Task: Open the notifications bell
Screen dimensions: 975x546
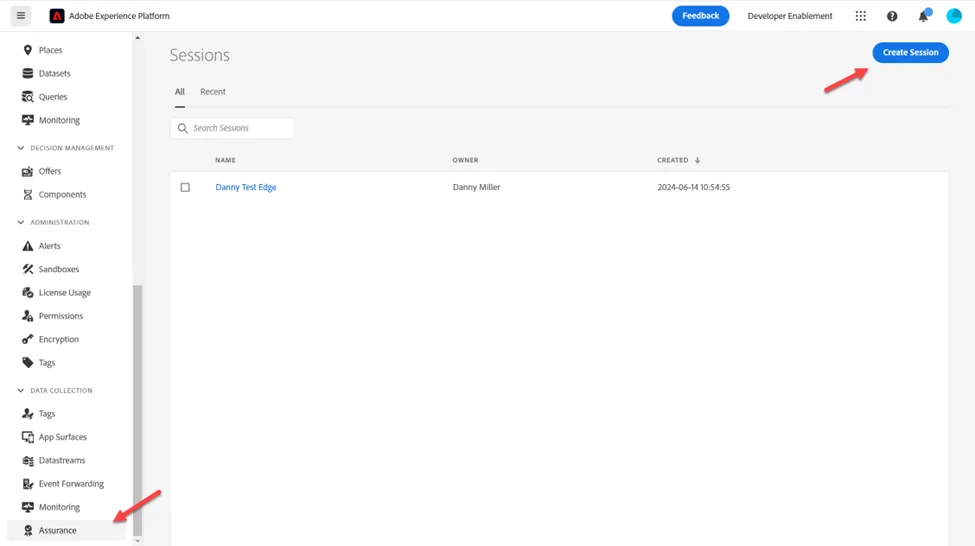Action: (923, 16)
